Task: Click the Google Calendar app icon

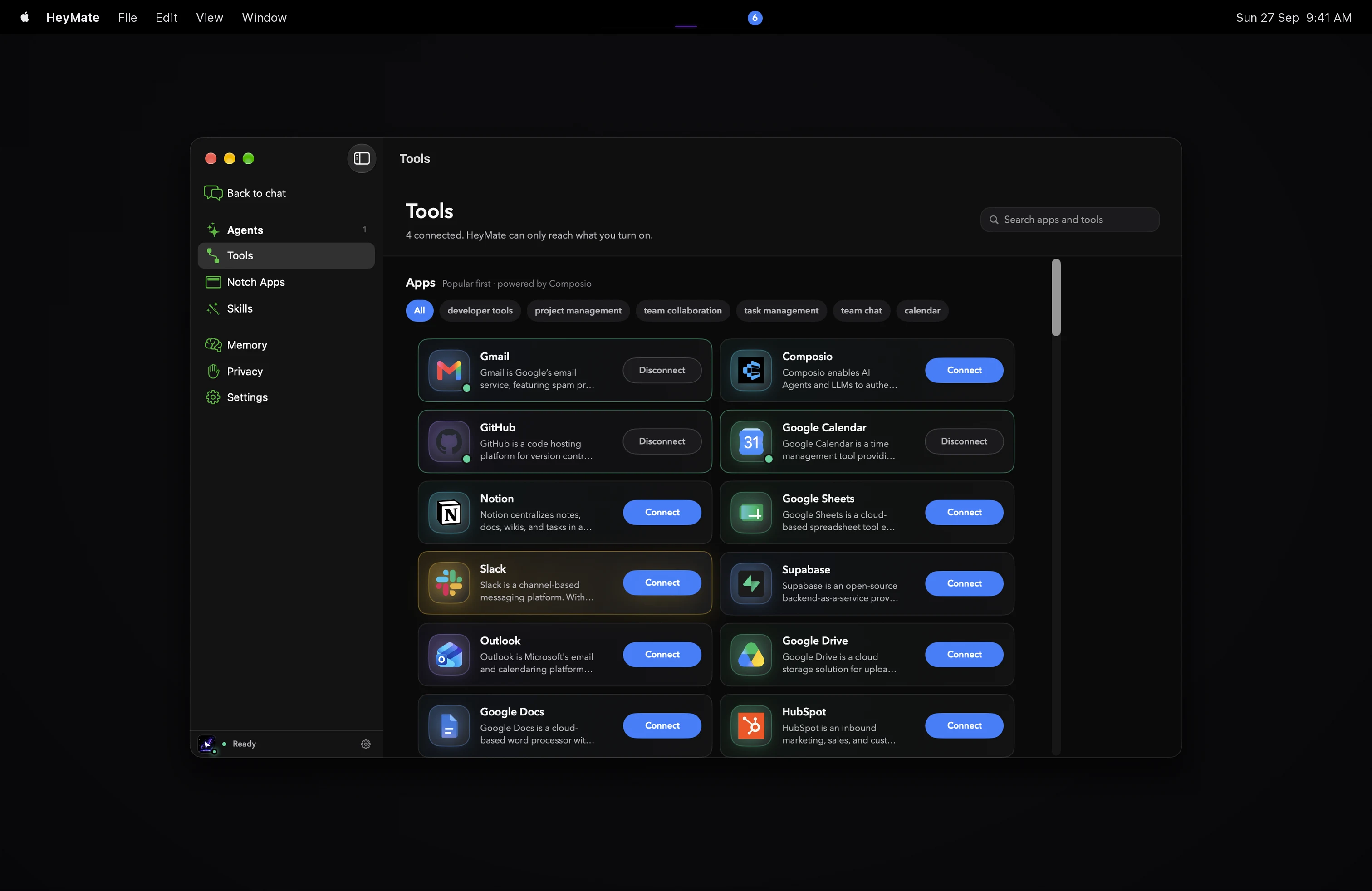Action: point(751,441)
